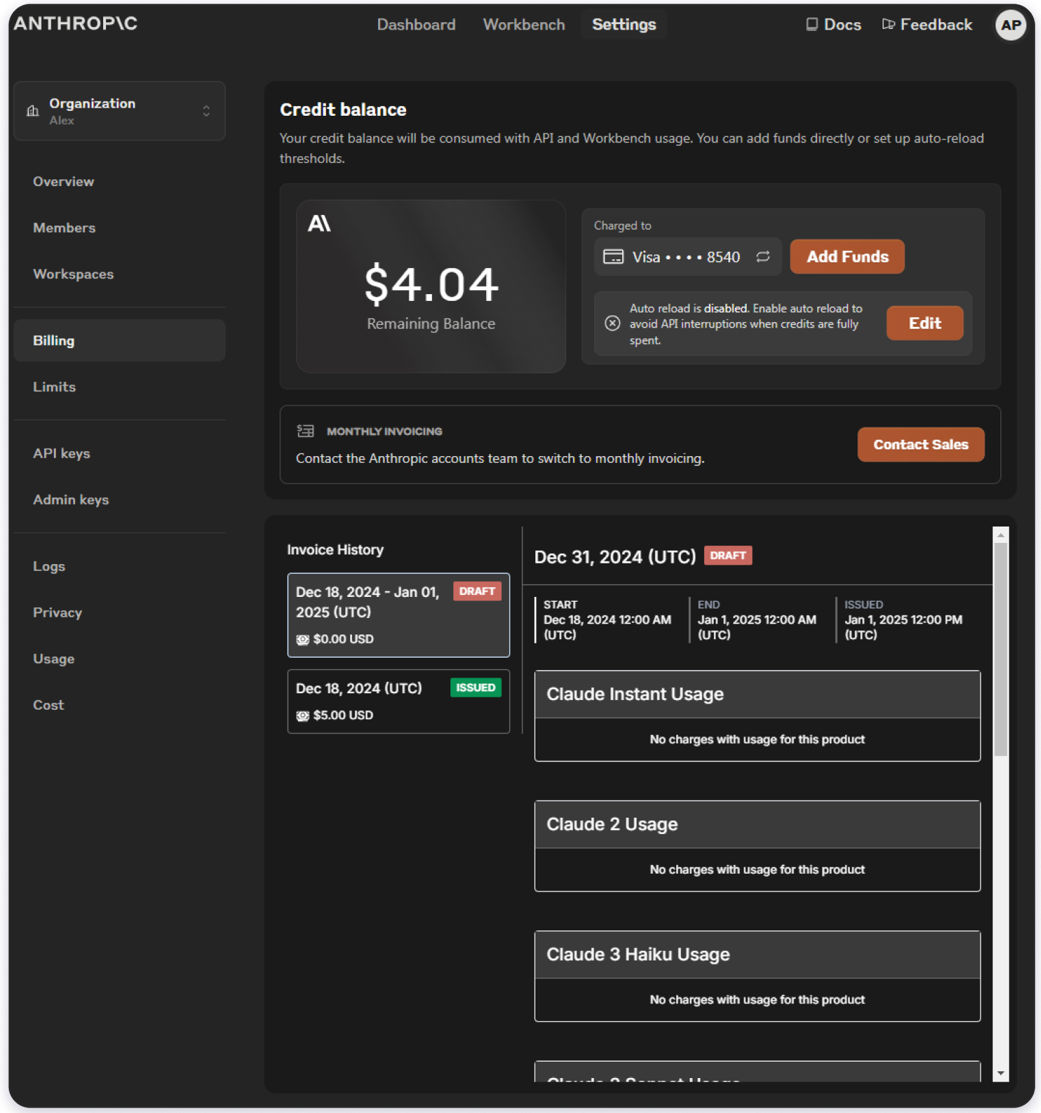The image size is (1041, 1113).
Task: Open the Dashboard tab
Action: click(x=416, y=24)
